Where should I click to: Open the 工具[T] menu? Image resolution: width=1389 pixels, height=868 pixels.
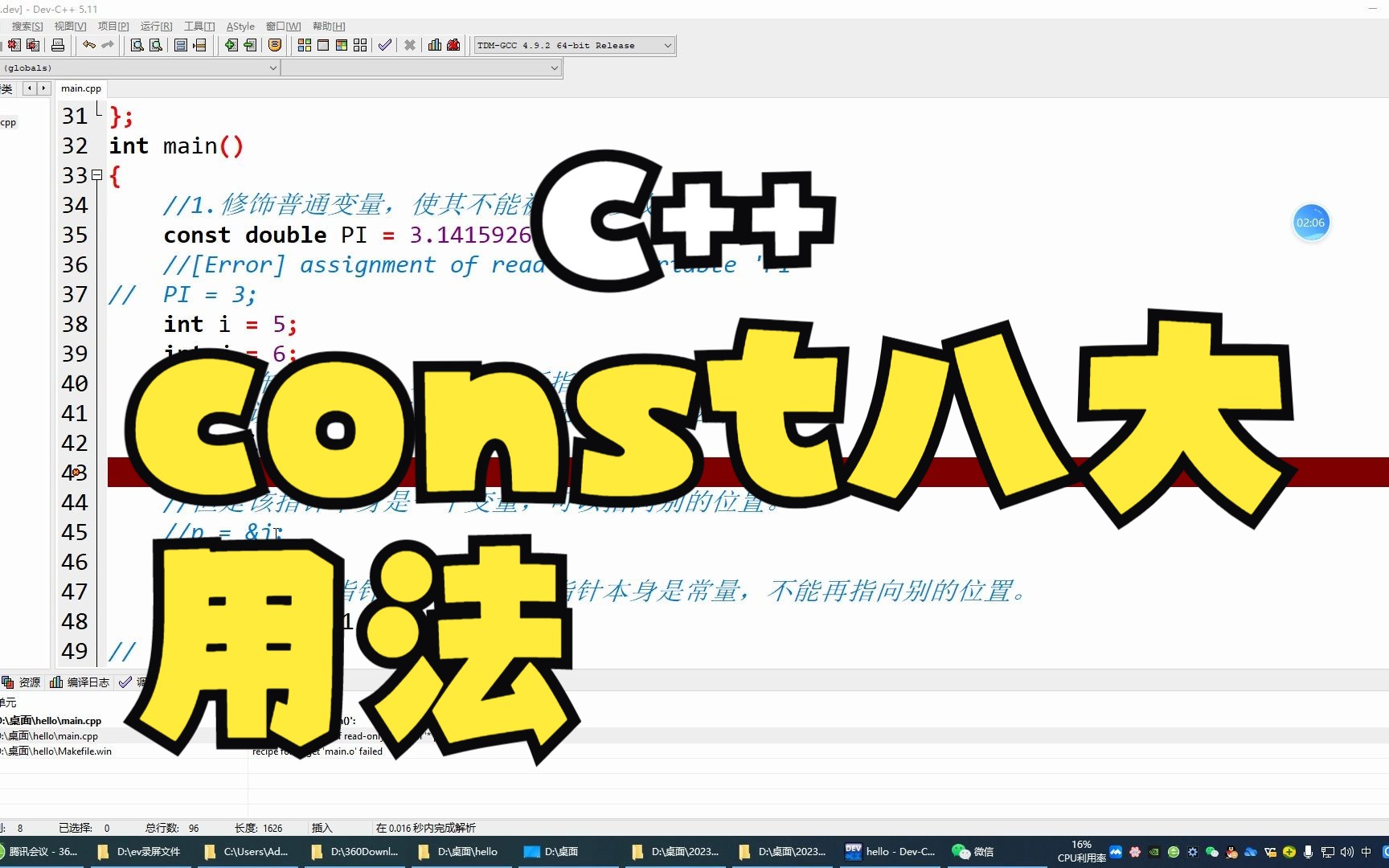click(199, 27)
